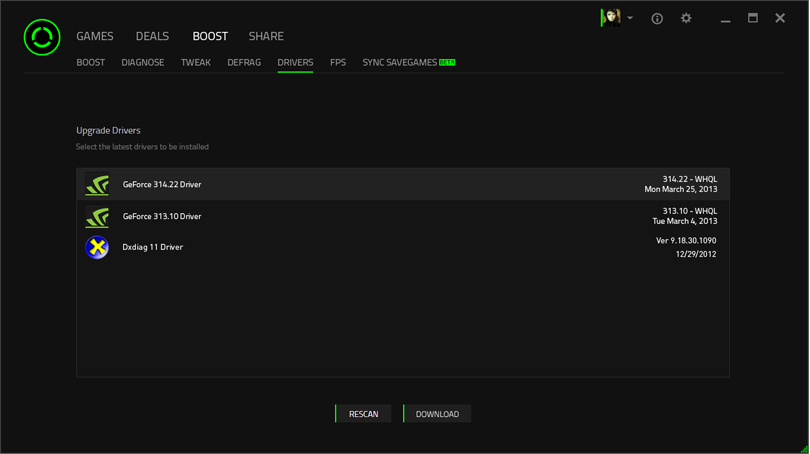Click the 'Ver 9.18.30.1090' version text
Viewport: 810px width, 454px height.
tap(686, 241)
